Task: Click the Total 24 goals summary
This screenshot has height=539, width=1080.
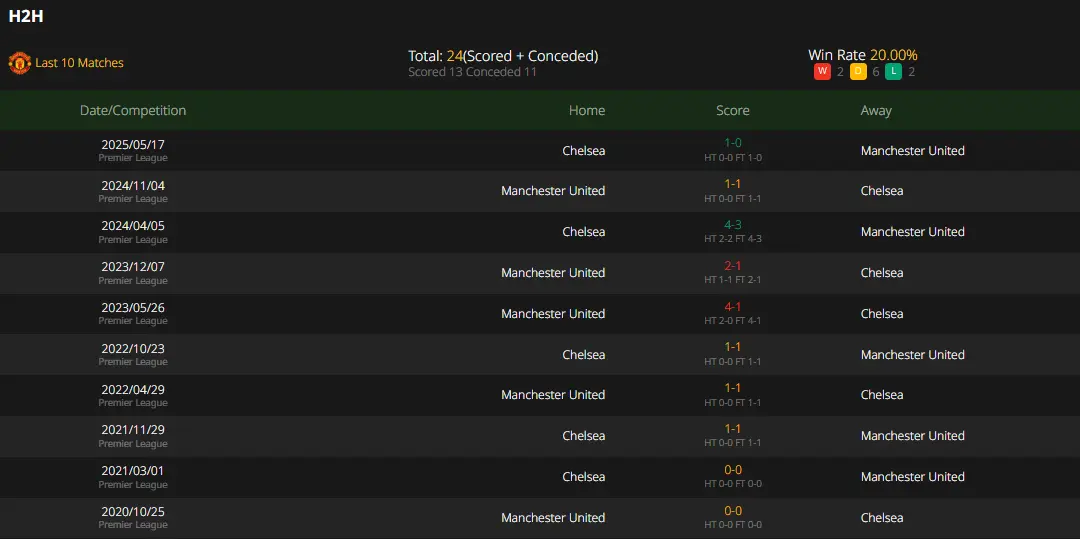Action: click(x=503, y=56)
